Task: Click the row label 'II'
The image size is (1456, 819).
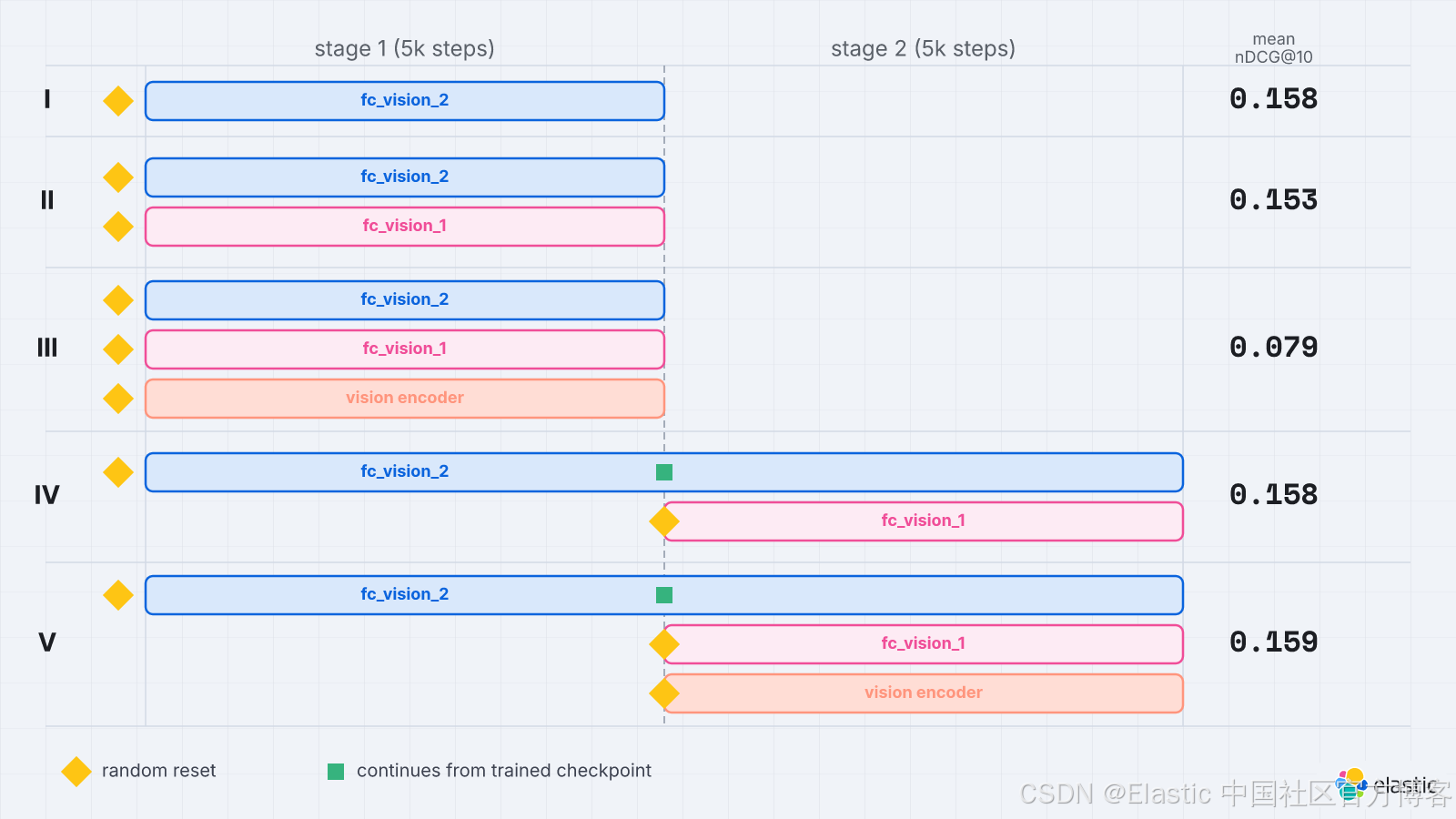Action: [x=47, y=199]
